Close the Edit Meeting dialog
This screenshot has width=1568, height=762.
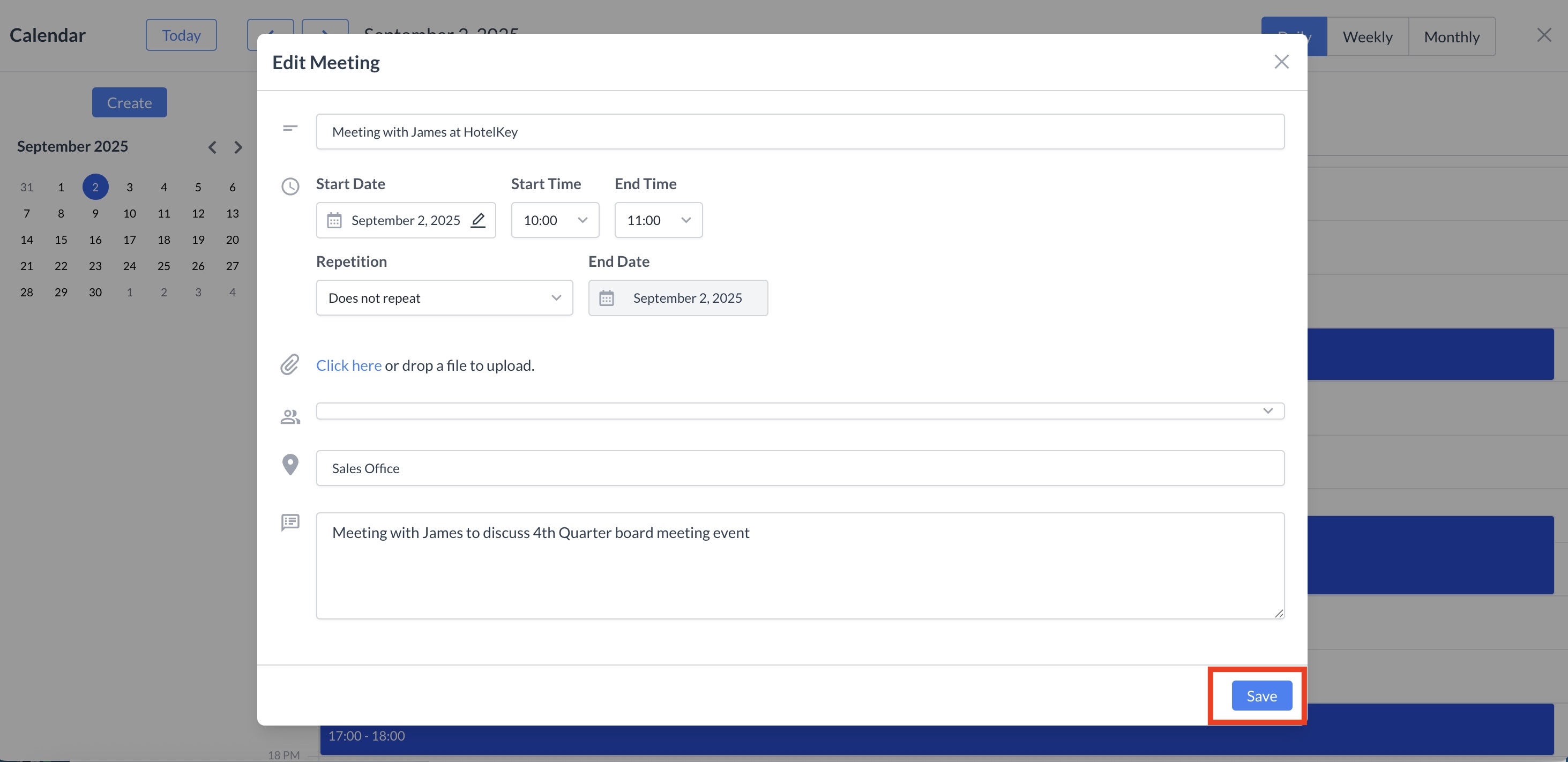tap(1281, 62)
